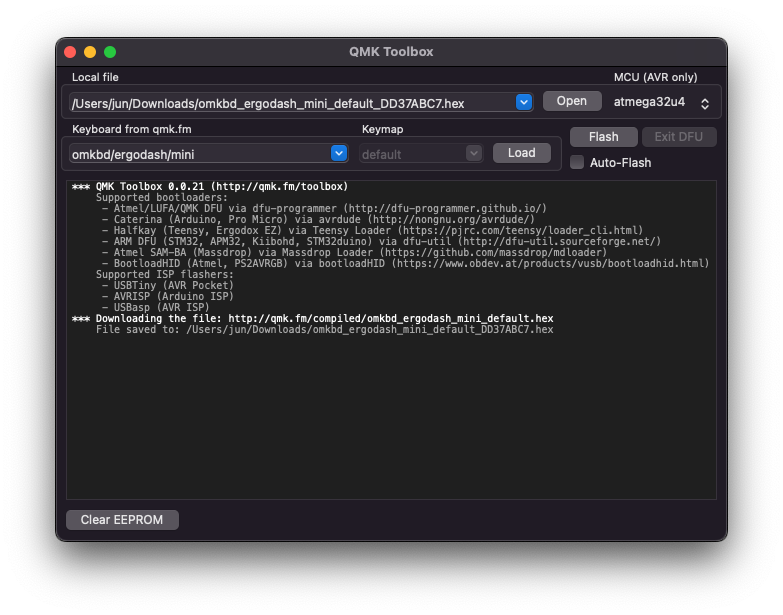Click the Downloading the file log line
783x615 pixels.
[313, 318]
